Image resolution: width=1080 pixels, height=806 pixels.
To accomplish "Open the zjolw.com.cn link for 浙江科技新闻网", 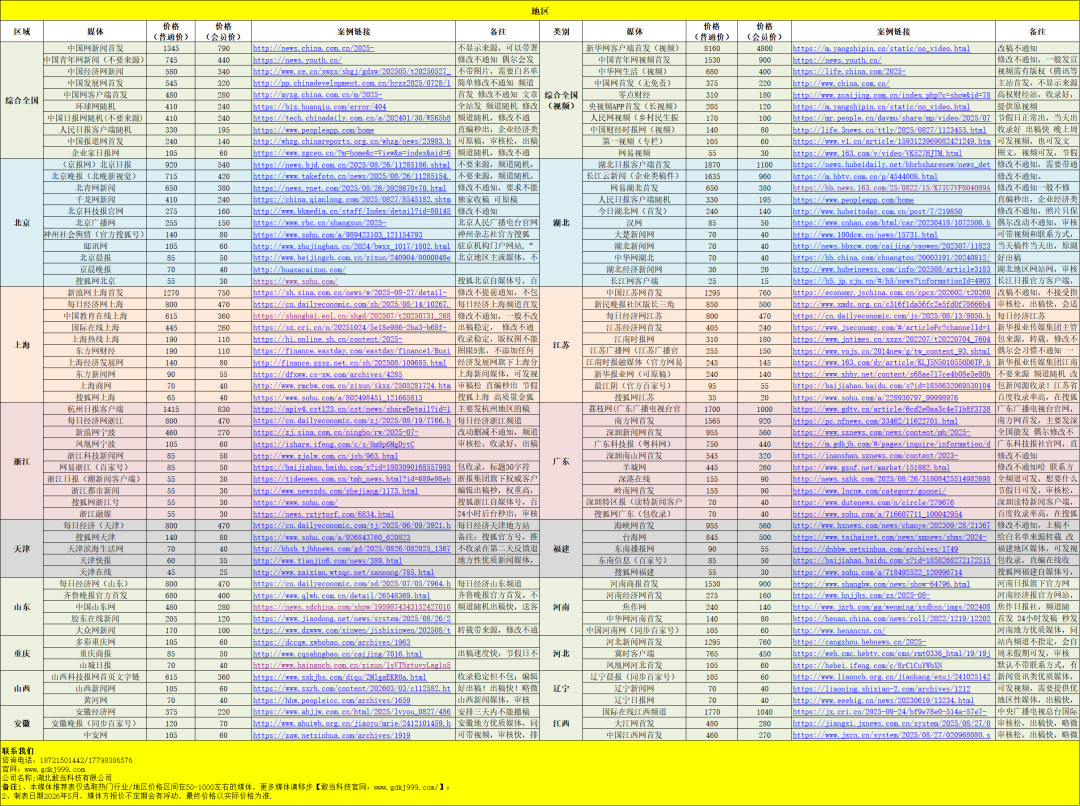I will (325, 456).
